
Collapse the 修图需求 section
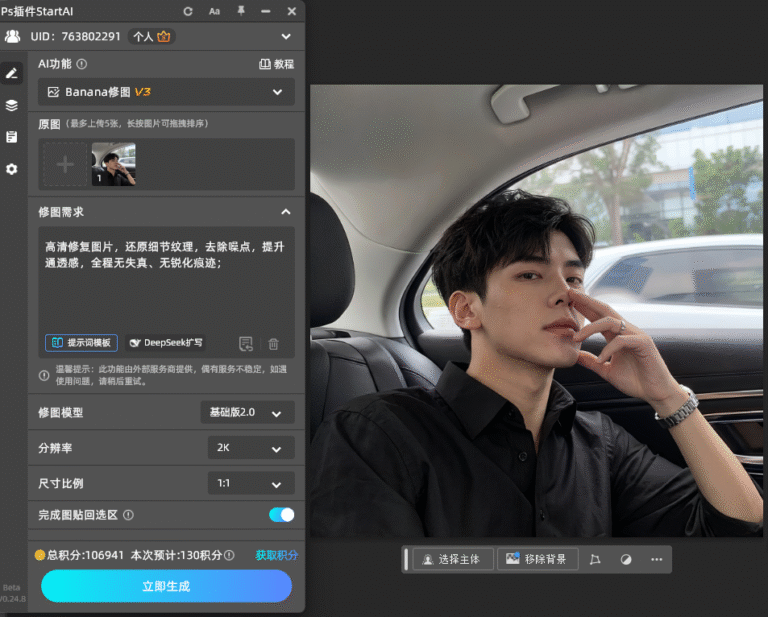[286, 212]
